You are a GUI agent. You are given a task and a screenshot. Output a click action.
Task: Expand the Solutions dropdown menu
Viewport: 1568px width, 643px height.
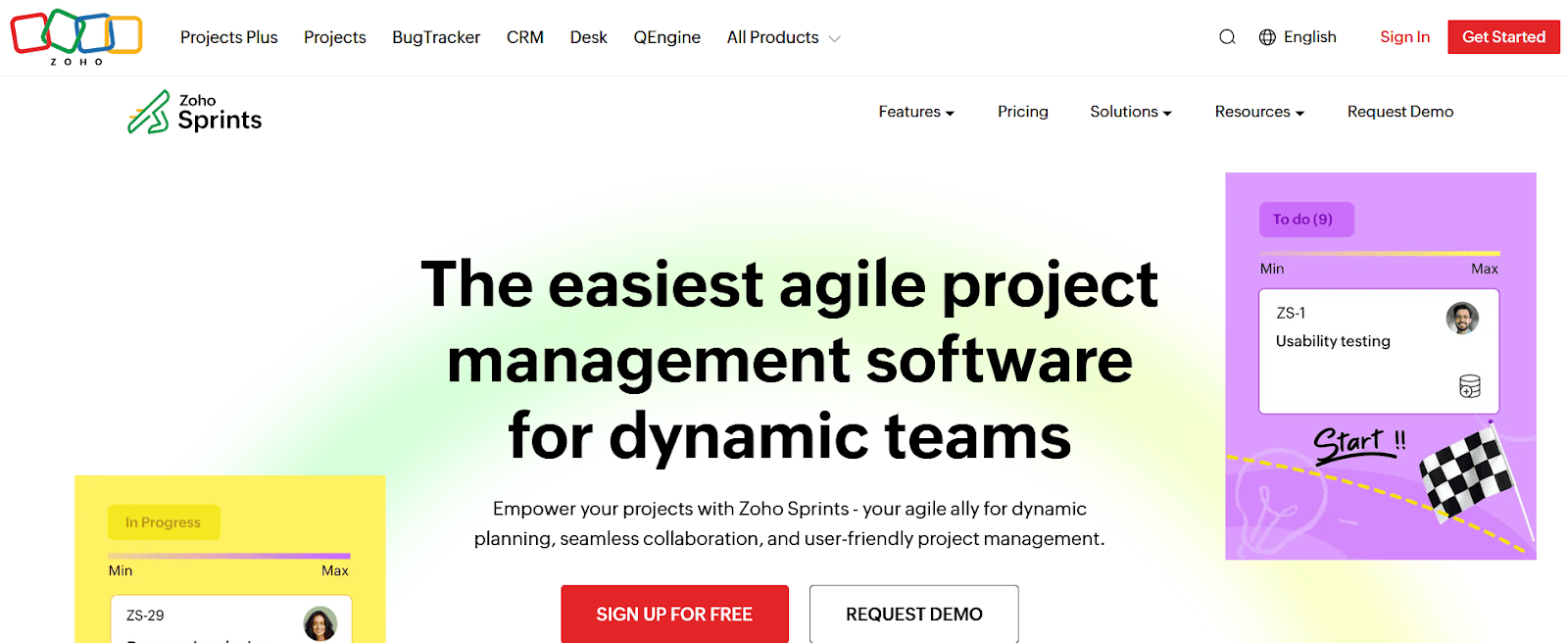(x=1130, y=112)
